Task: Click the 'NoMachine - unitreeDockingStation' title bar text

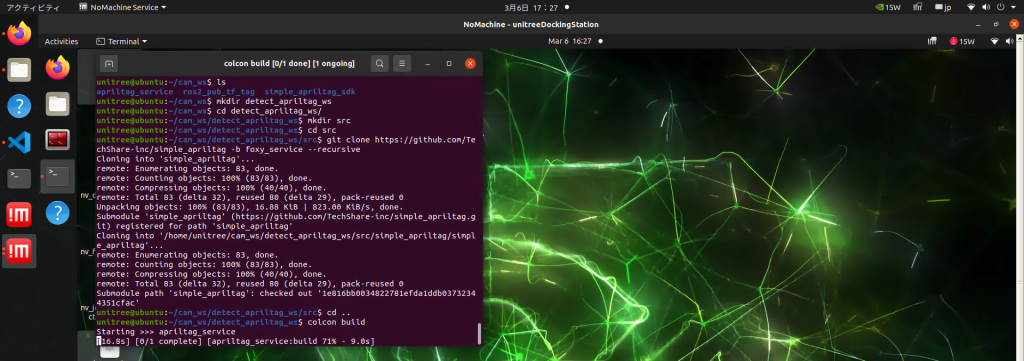Action: 531,24
